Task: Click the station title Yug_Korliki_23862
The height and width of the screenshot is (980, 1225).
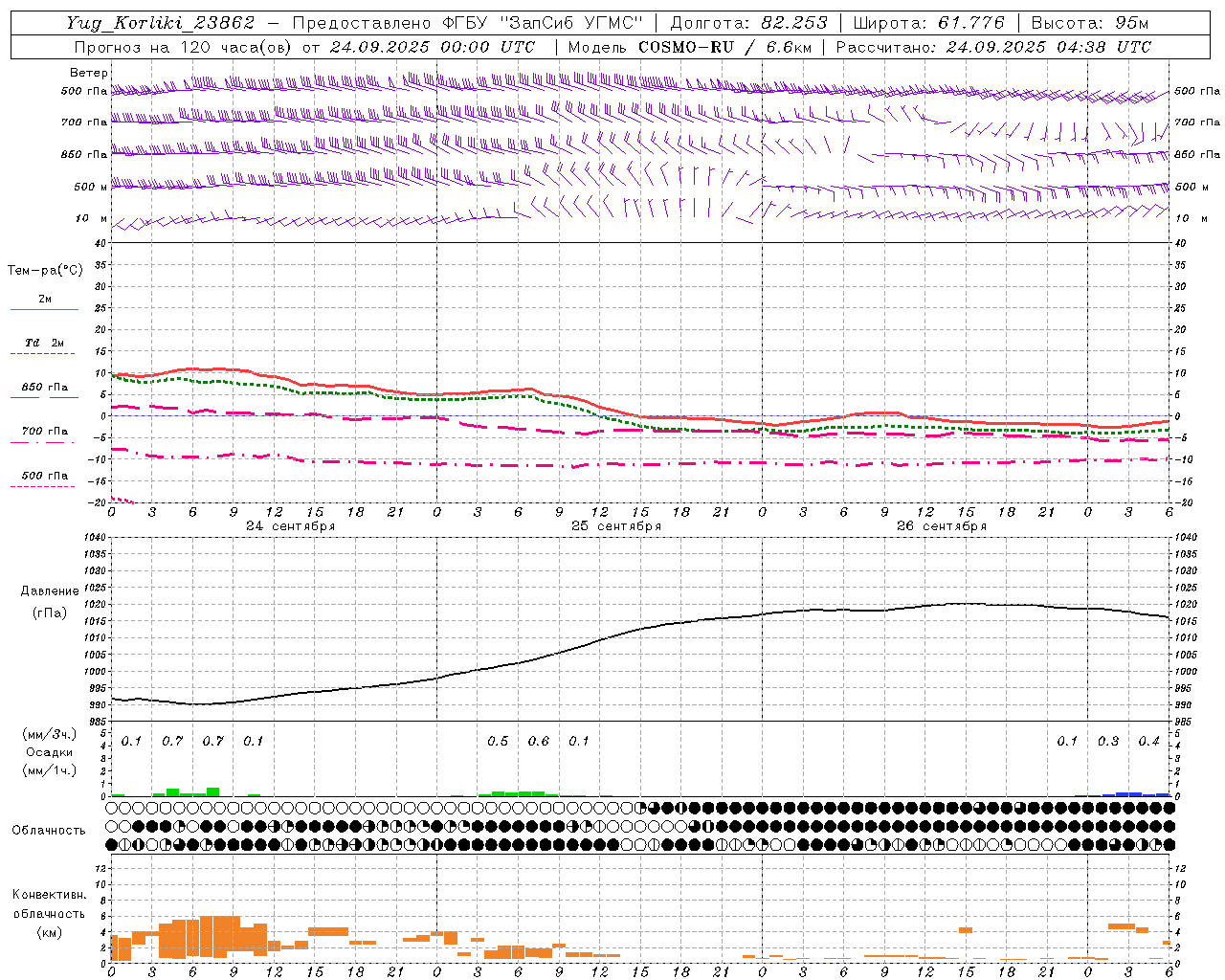Action: coord(161,23)
